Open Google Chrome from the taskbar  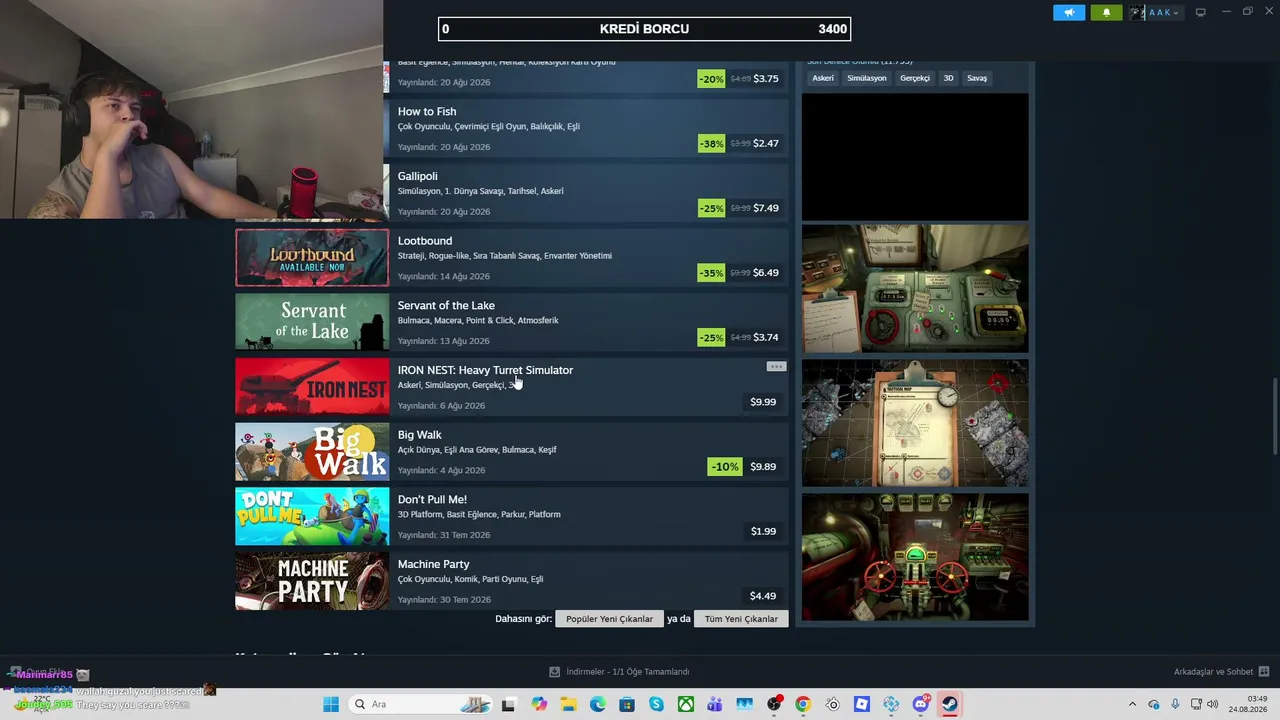803,705
